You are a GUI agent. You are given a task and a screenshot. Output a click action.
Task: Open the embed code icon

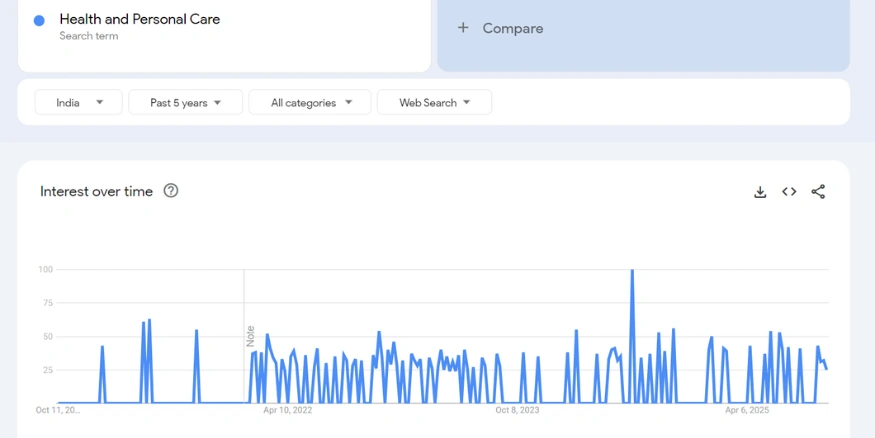tap(789, 192)
